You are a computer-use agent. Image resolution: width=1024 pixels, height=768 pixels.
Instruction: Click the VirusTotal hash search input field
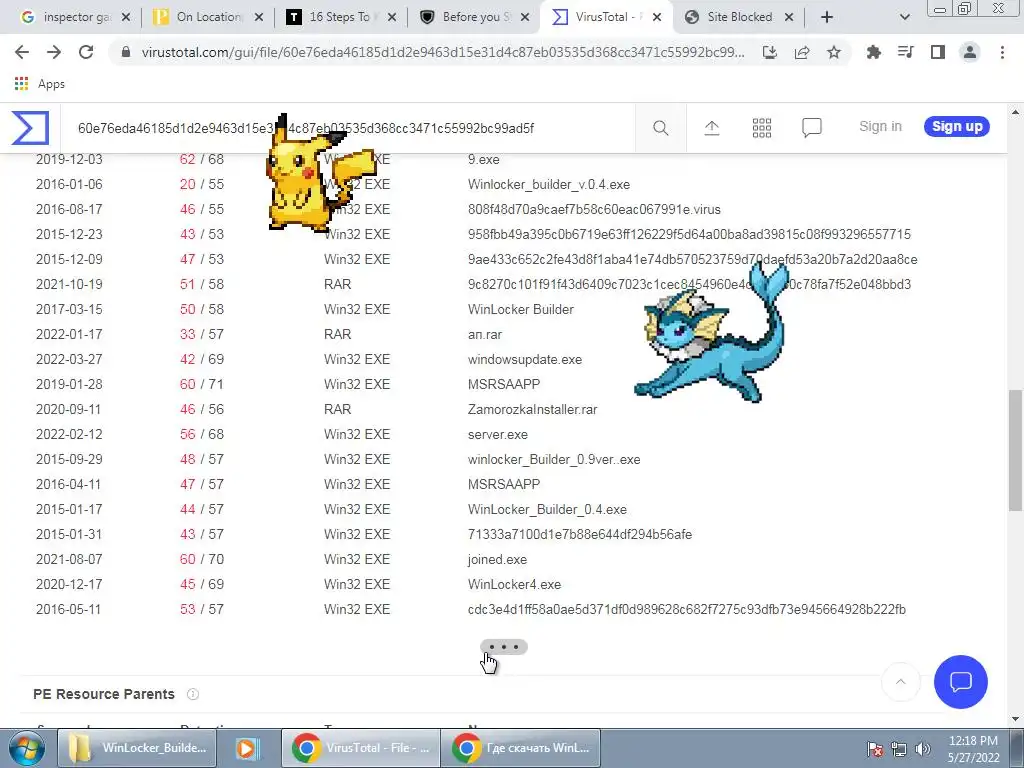click(x=349, y=128)
